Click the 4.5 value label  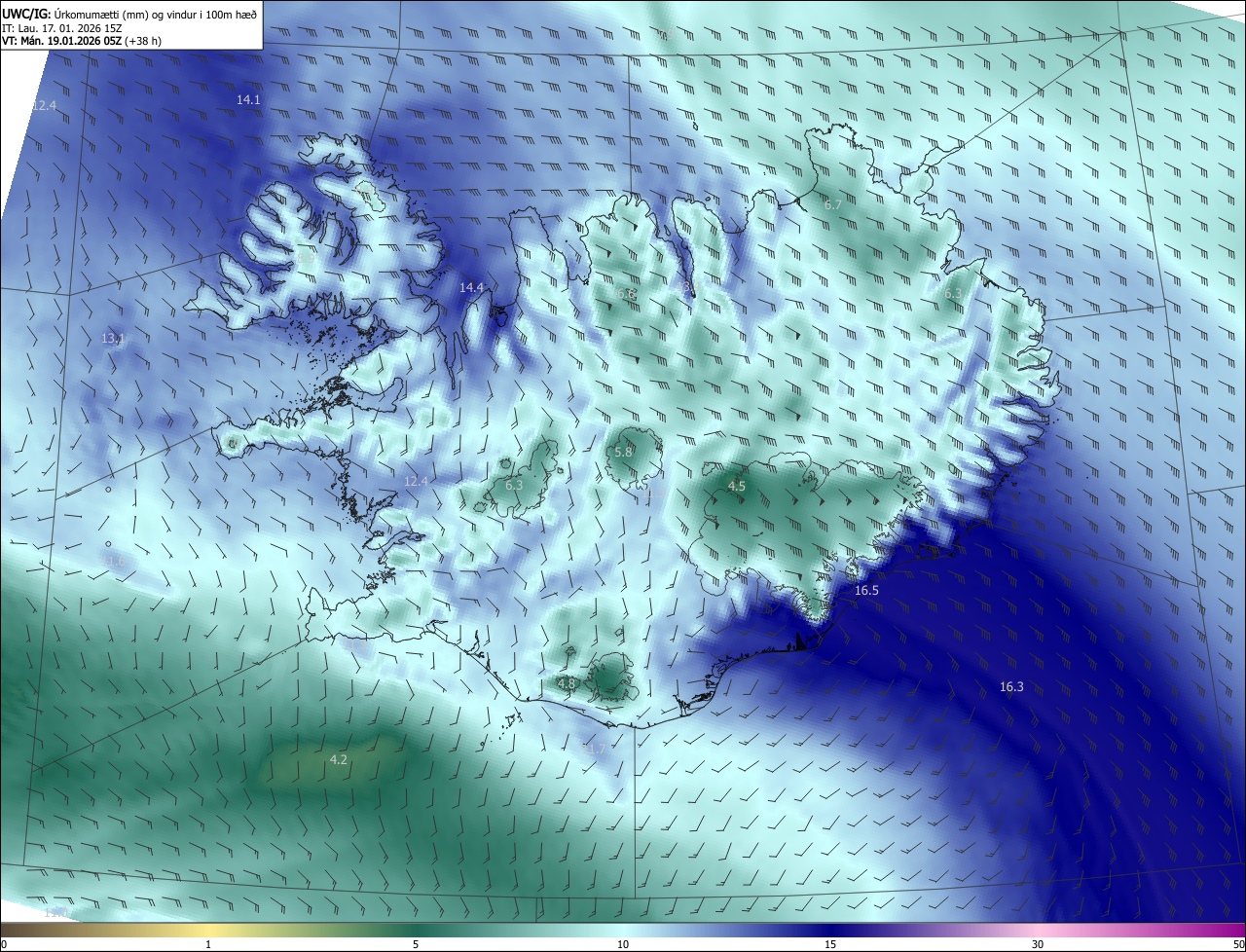coord(737,486)
